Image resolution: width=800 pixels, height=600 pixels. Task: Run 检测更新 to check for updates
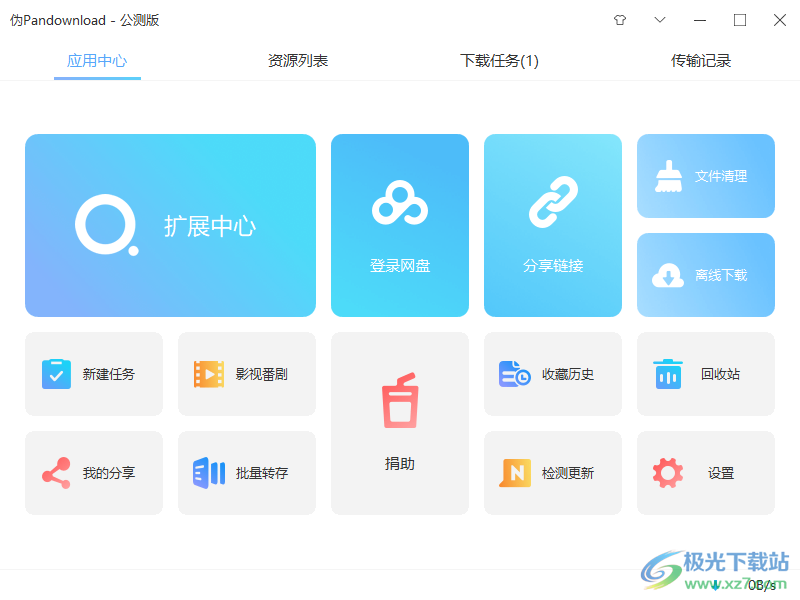(x=552, y=472)
